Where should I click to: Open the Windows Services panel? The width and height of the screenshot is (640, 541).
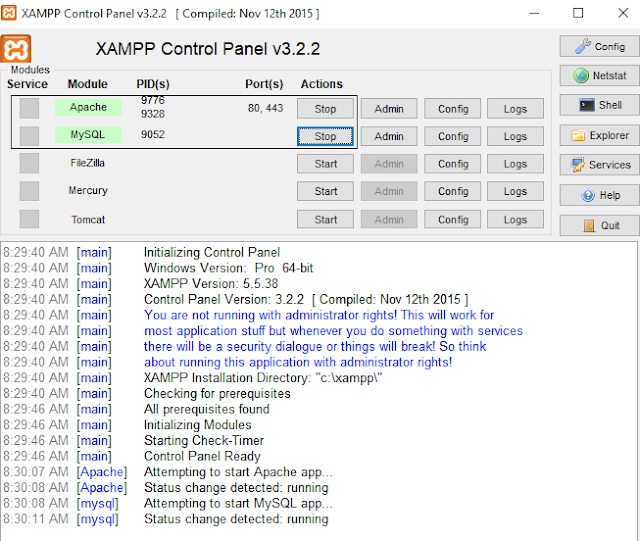pos(600,165)
